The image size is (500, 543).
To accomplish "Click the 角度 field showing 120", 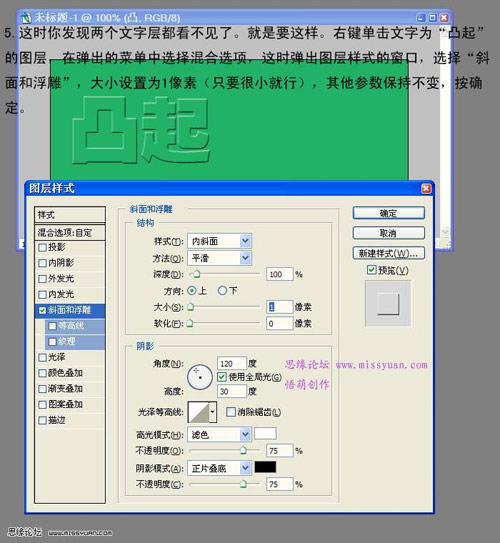I will click(x=232, y=364).
